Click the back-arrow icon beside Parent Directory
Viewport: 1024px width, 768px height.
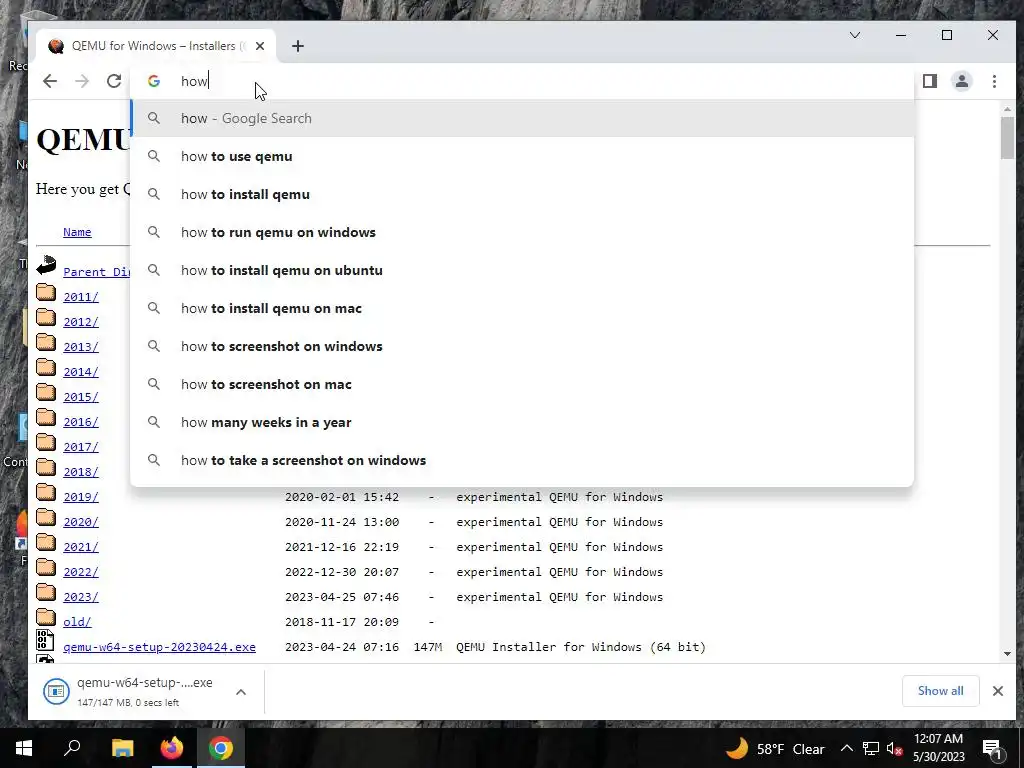pos(46,265)
